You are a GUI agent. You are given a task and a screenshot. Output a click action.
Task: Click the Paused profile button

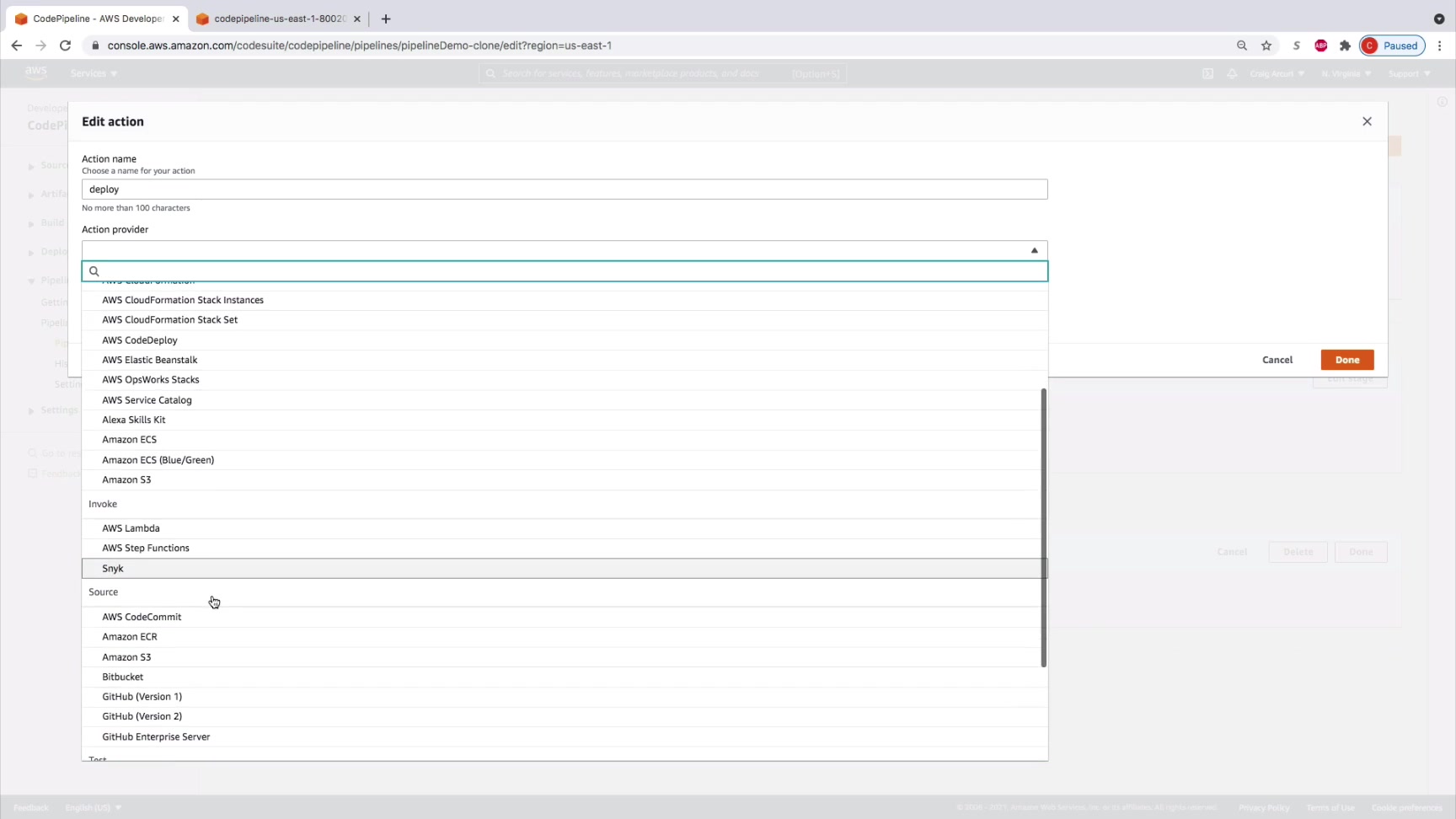[1392, 45]
